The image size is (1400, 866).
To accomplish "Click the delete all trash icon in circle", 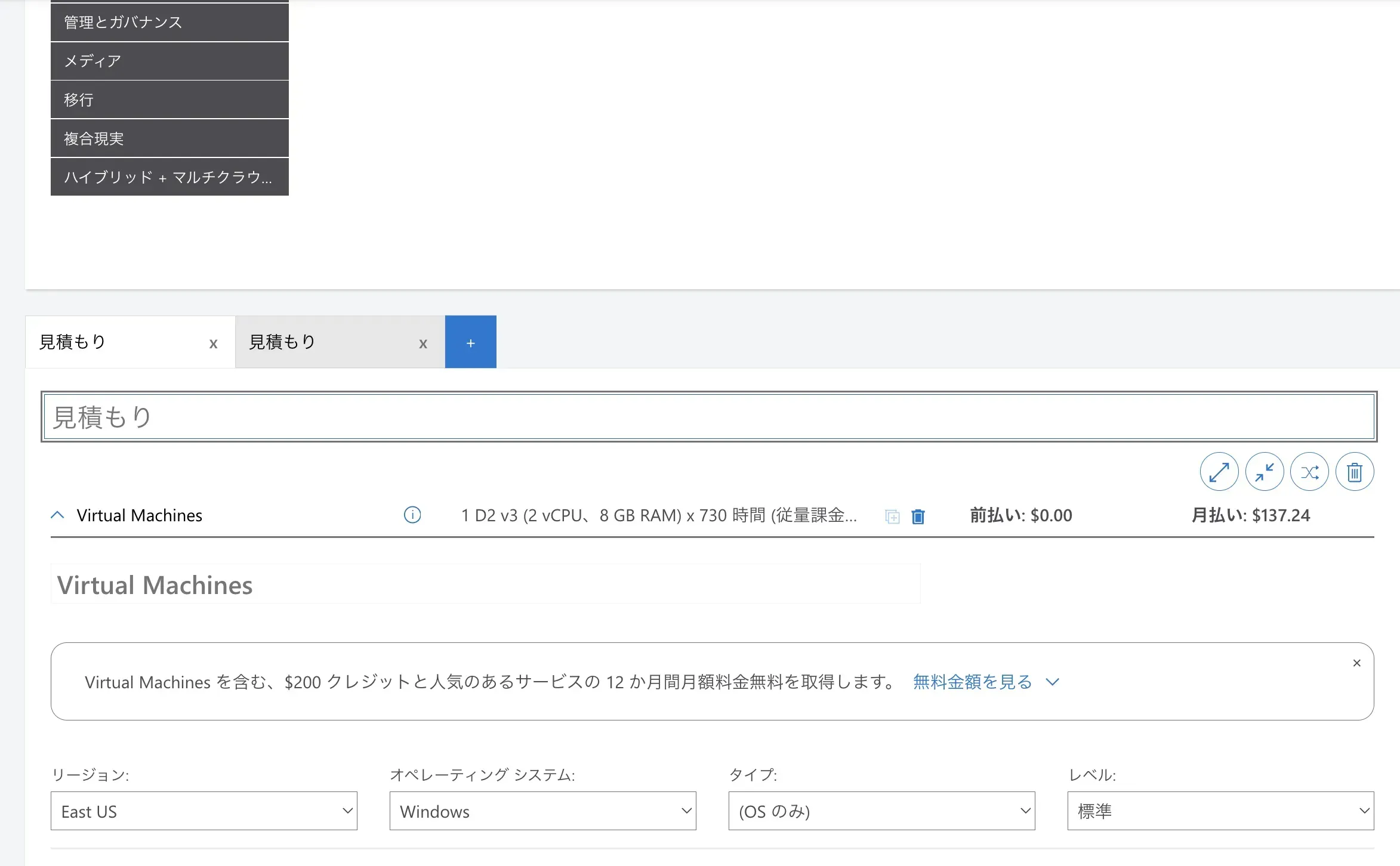I will pos(1355,472).
